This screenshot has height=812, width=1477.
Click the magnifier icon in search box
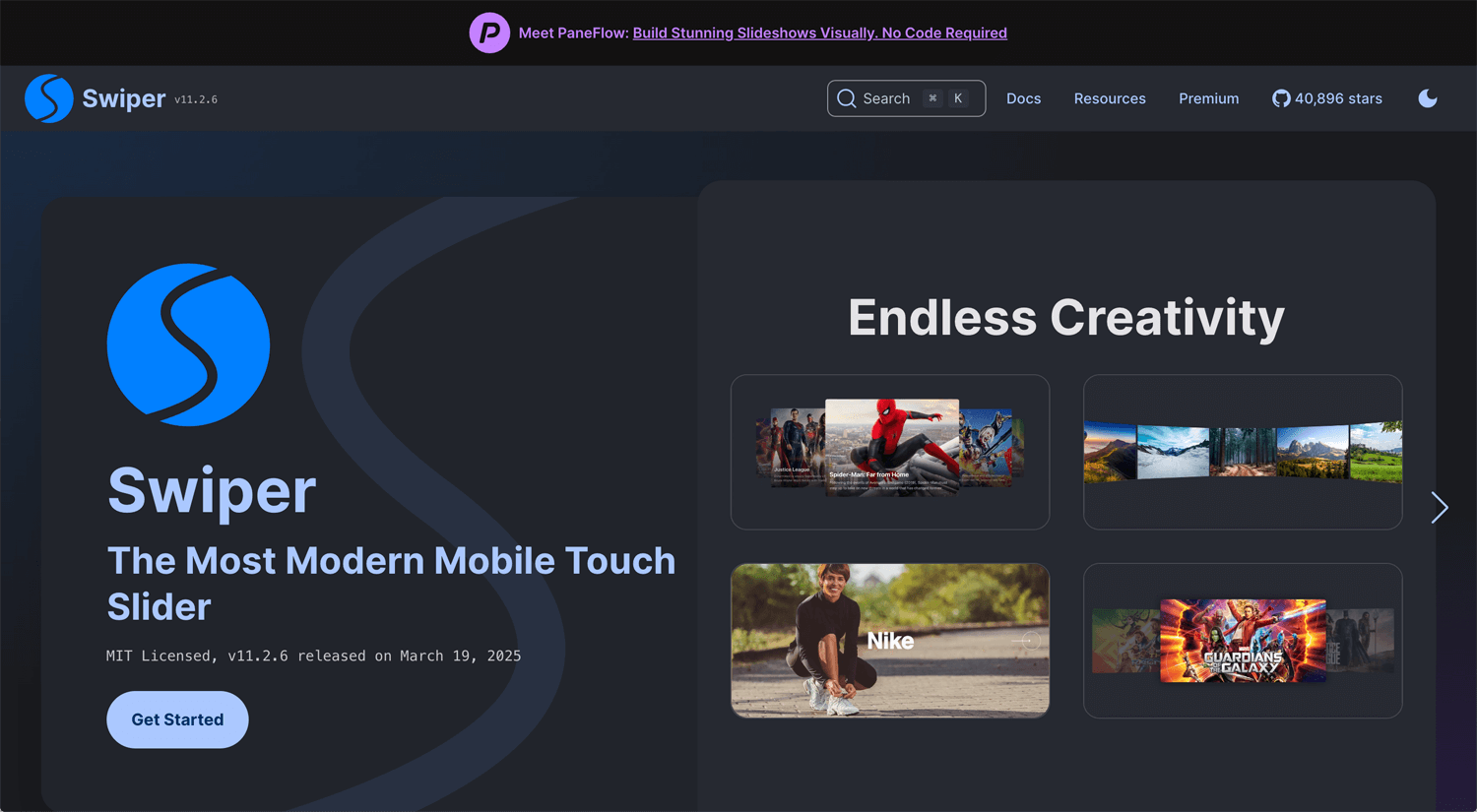point(846,98)
